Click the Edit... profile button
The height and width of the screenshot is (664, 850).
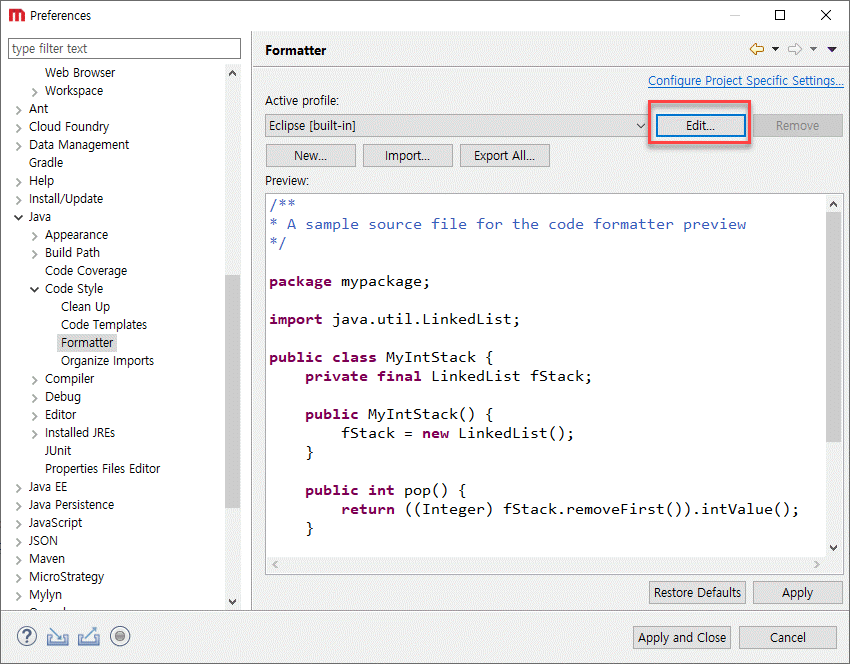point(700,126)
